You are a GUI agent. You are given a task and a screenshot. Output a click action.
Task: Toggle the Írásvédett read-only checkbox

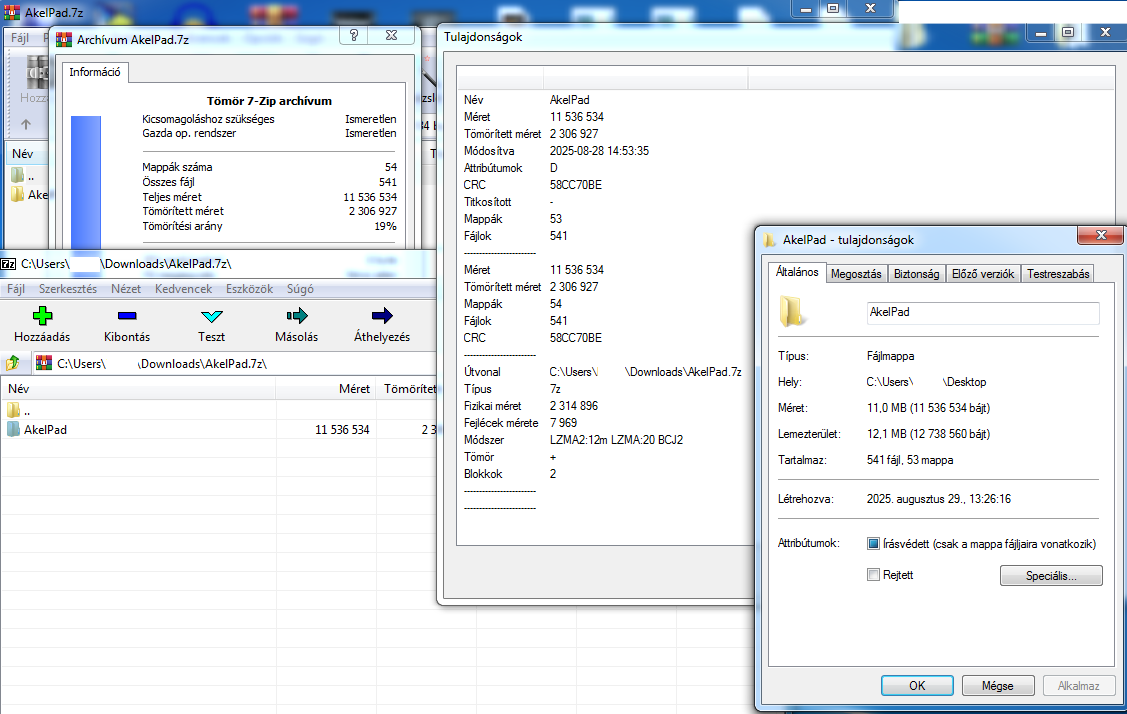[x=873, y=544]
